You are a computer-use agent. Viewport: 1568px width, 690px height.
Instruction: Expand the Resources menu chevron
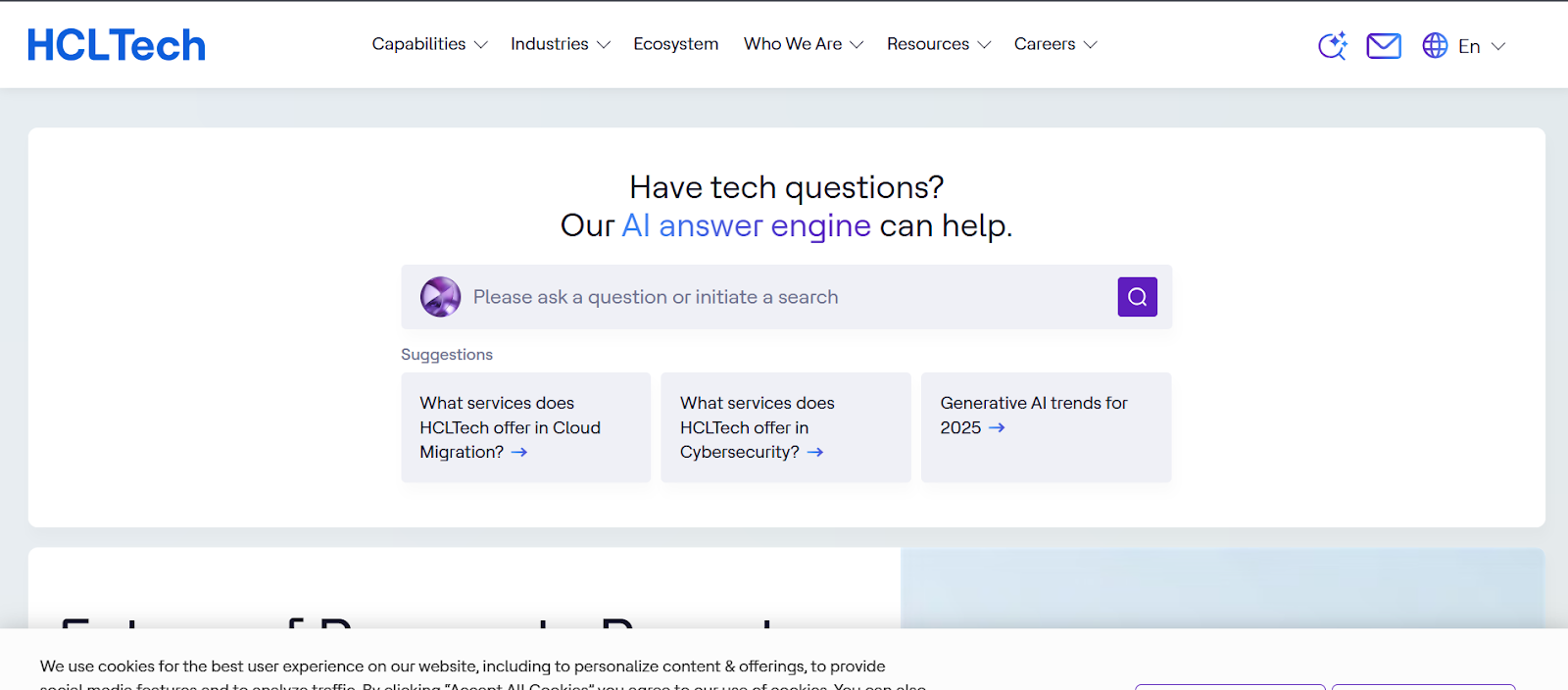(x=984, y=45)
